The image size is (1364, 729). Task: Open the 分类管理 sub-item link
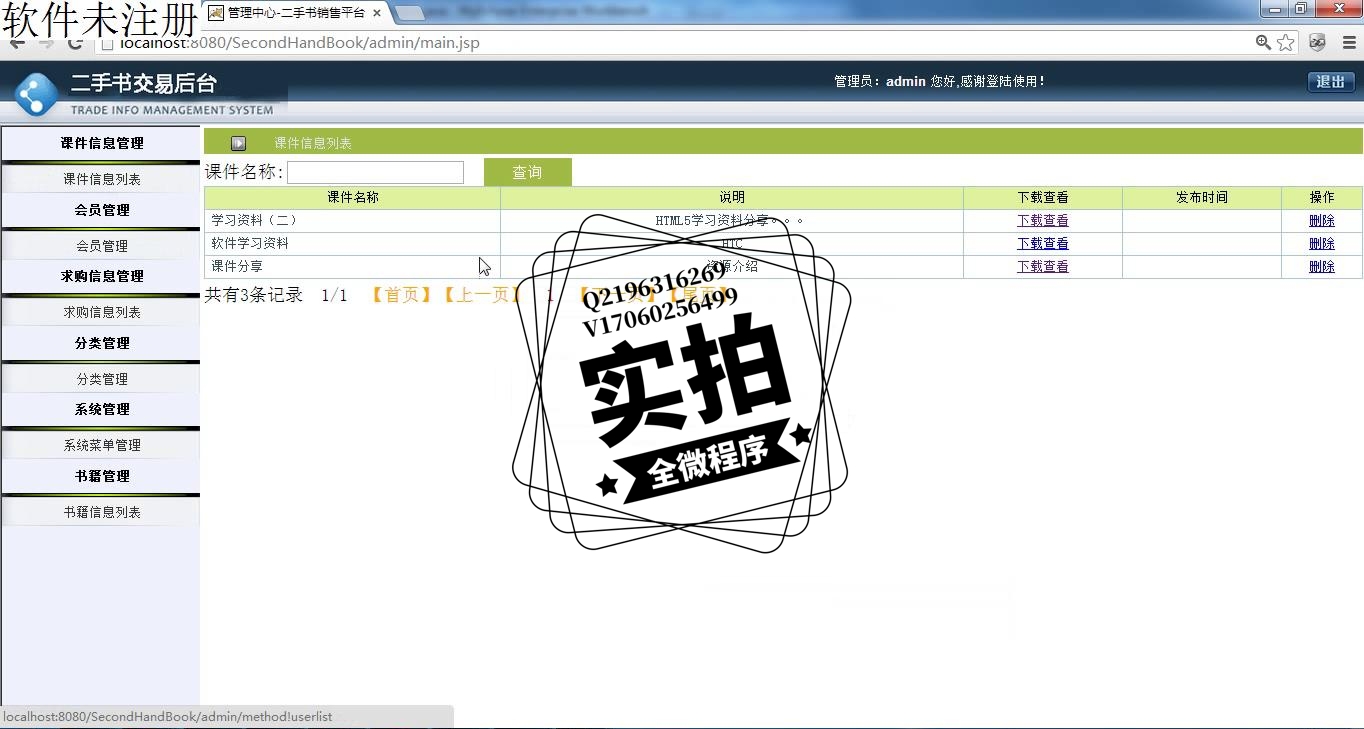pyautogui.click(x=101, y=379)
